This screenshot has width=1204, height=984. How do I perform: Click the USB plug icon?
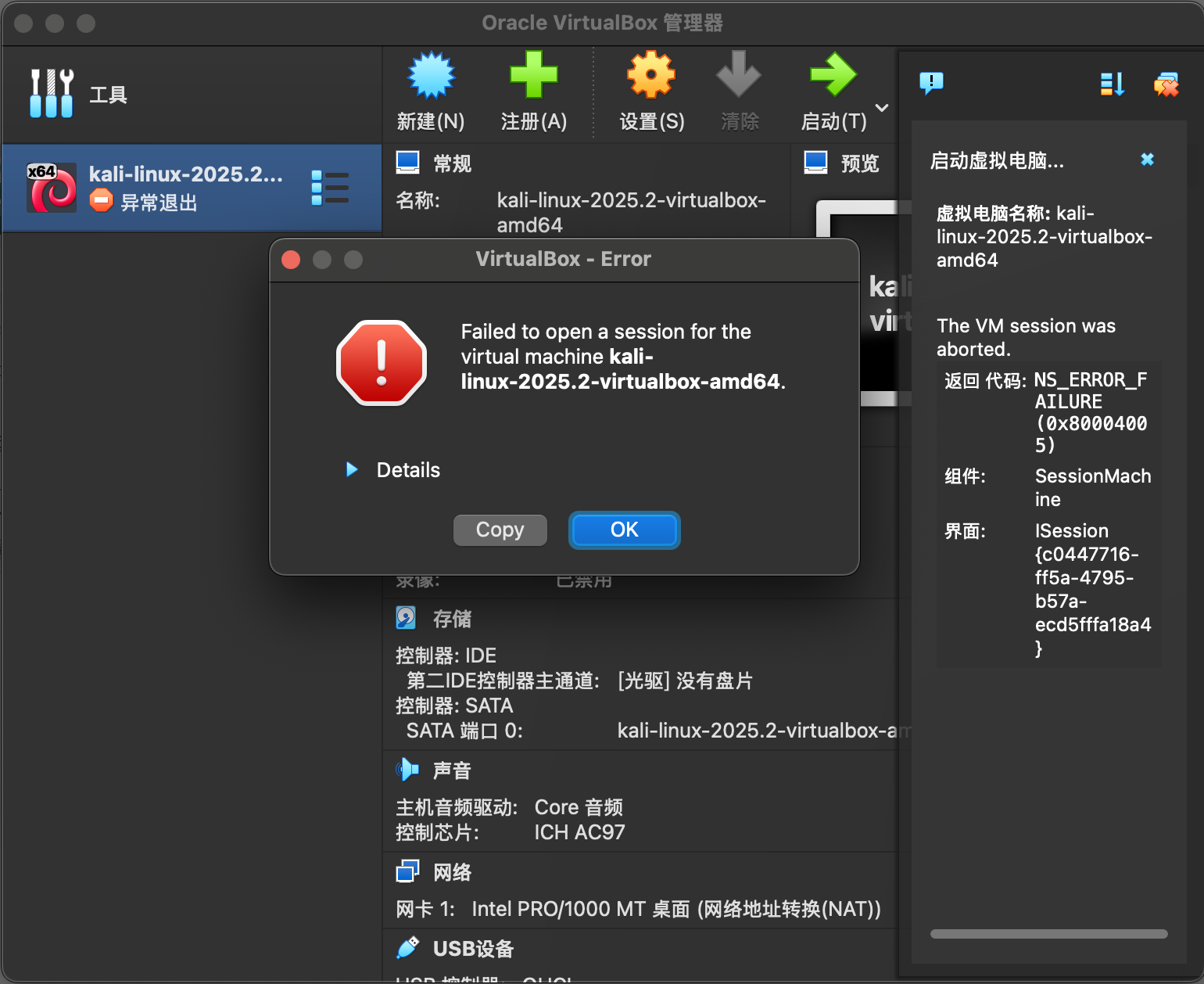407,948
